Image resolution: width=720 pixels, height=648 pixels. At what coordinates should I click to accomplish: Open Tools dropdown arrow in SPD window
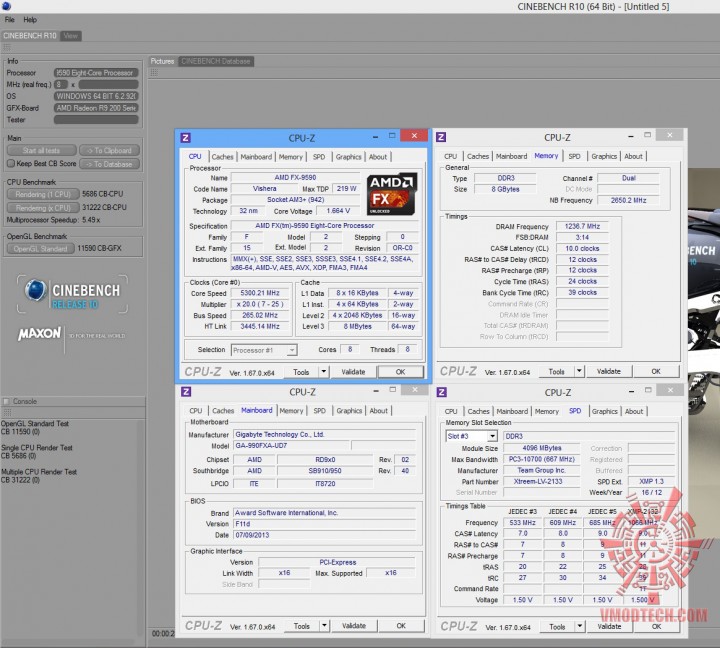(x=579, y=626)
